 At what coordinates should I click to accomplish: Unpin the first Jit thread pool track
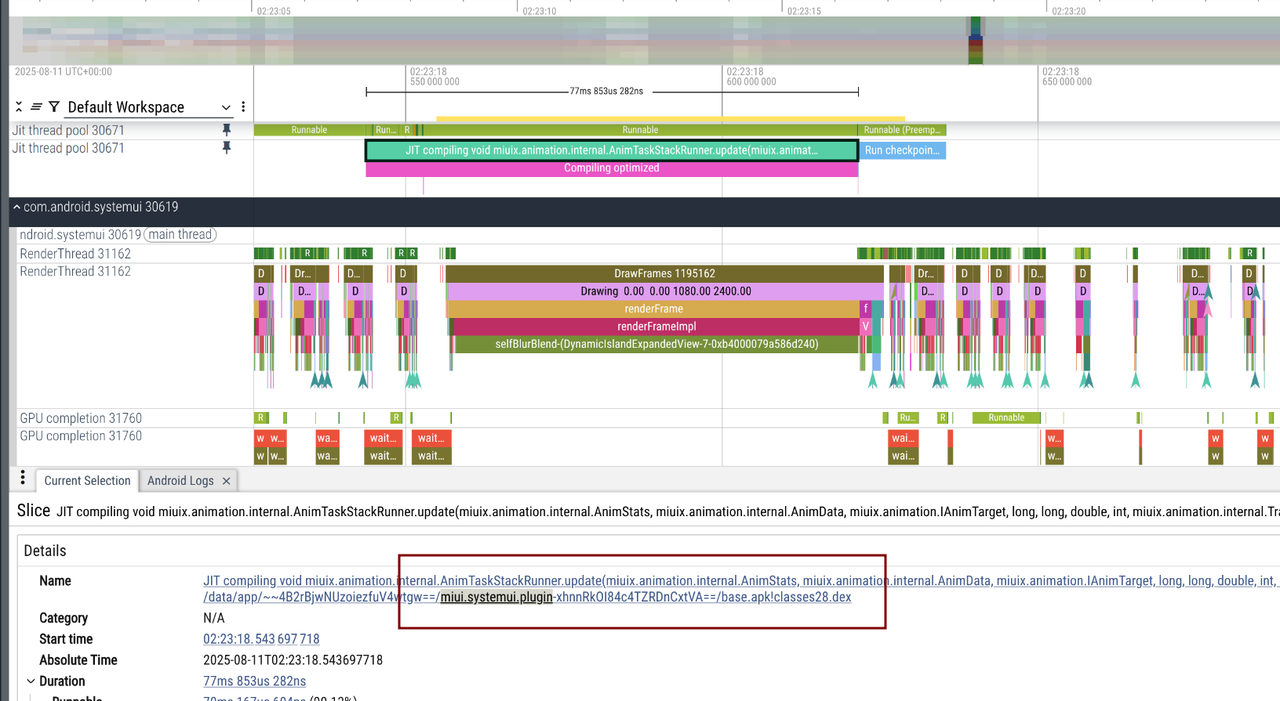tap(226, 130)
